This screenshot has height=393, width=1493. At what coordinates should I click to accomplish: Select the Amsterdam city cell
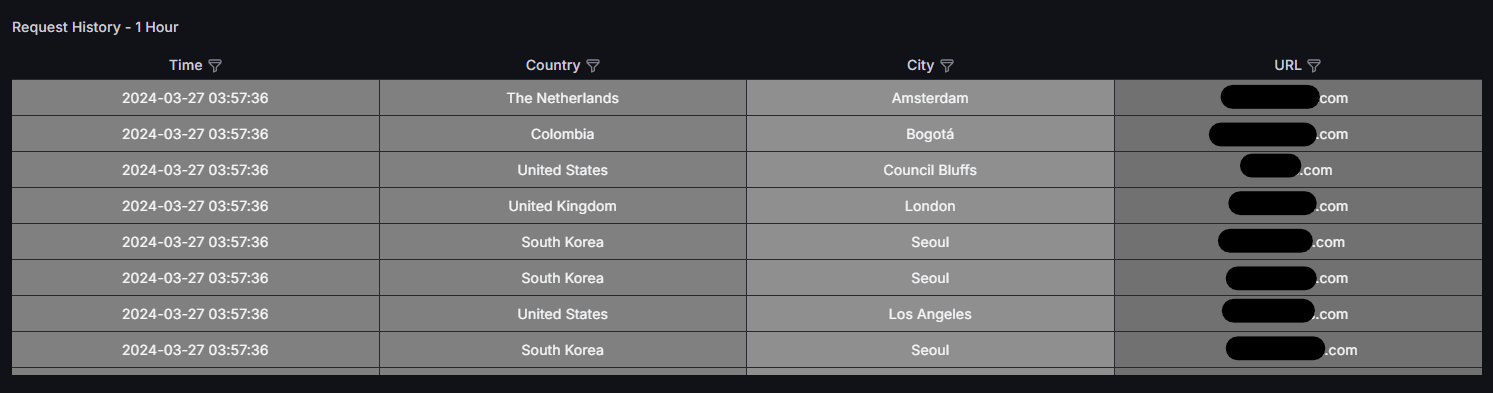click(930, 98)
